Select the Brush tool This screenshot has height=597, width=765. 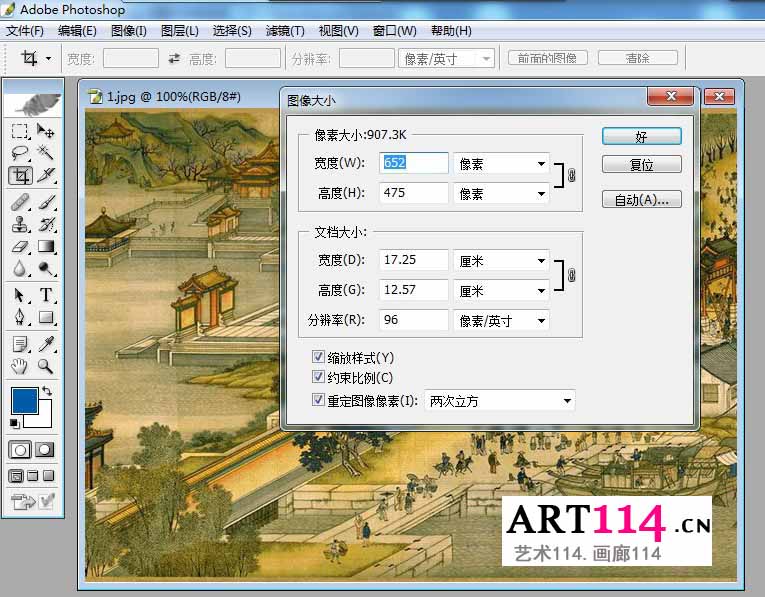click(45, 202)
